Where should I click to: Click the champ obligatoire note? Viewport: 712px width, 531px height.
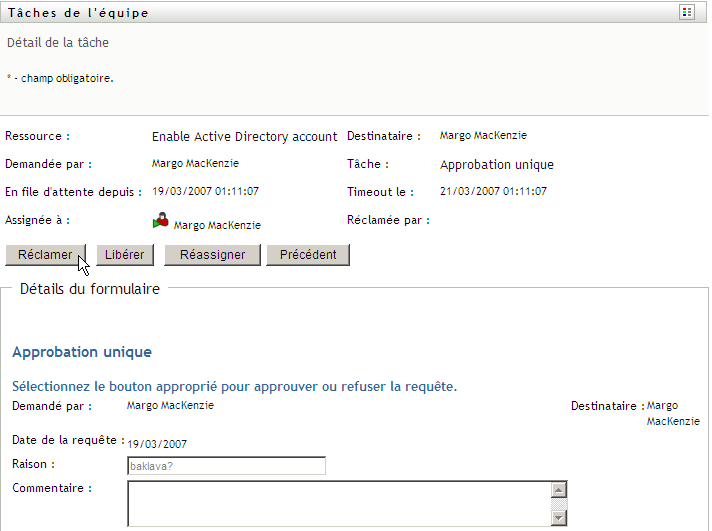coord(60,78)
